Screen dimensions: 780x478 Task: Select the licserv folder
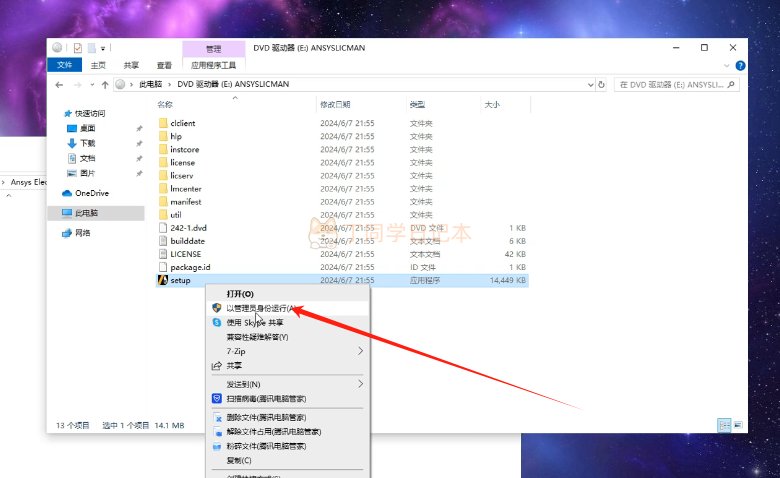(x=182, y=176)
